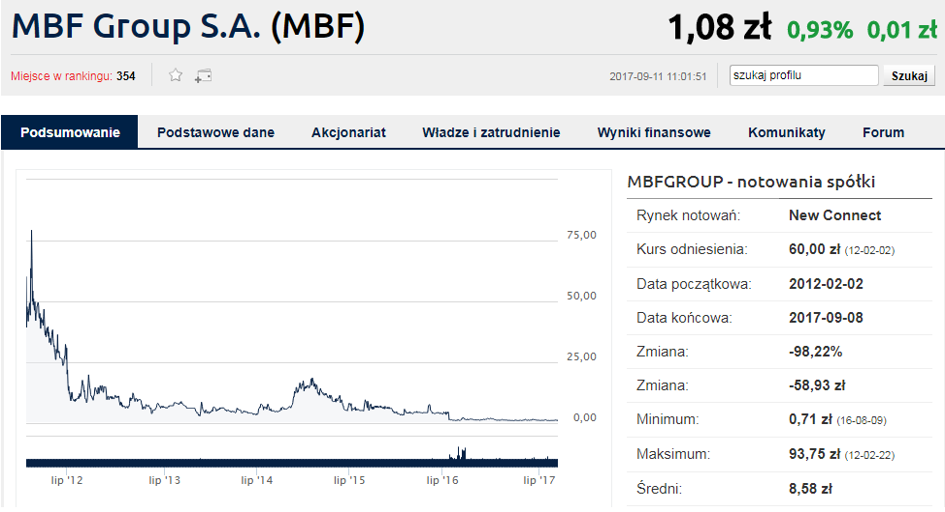This screenshot has height=512, width=945.
Task: Select ranking value 354
Action: click(126, 76)
